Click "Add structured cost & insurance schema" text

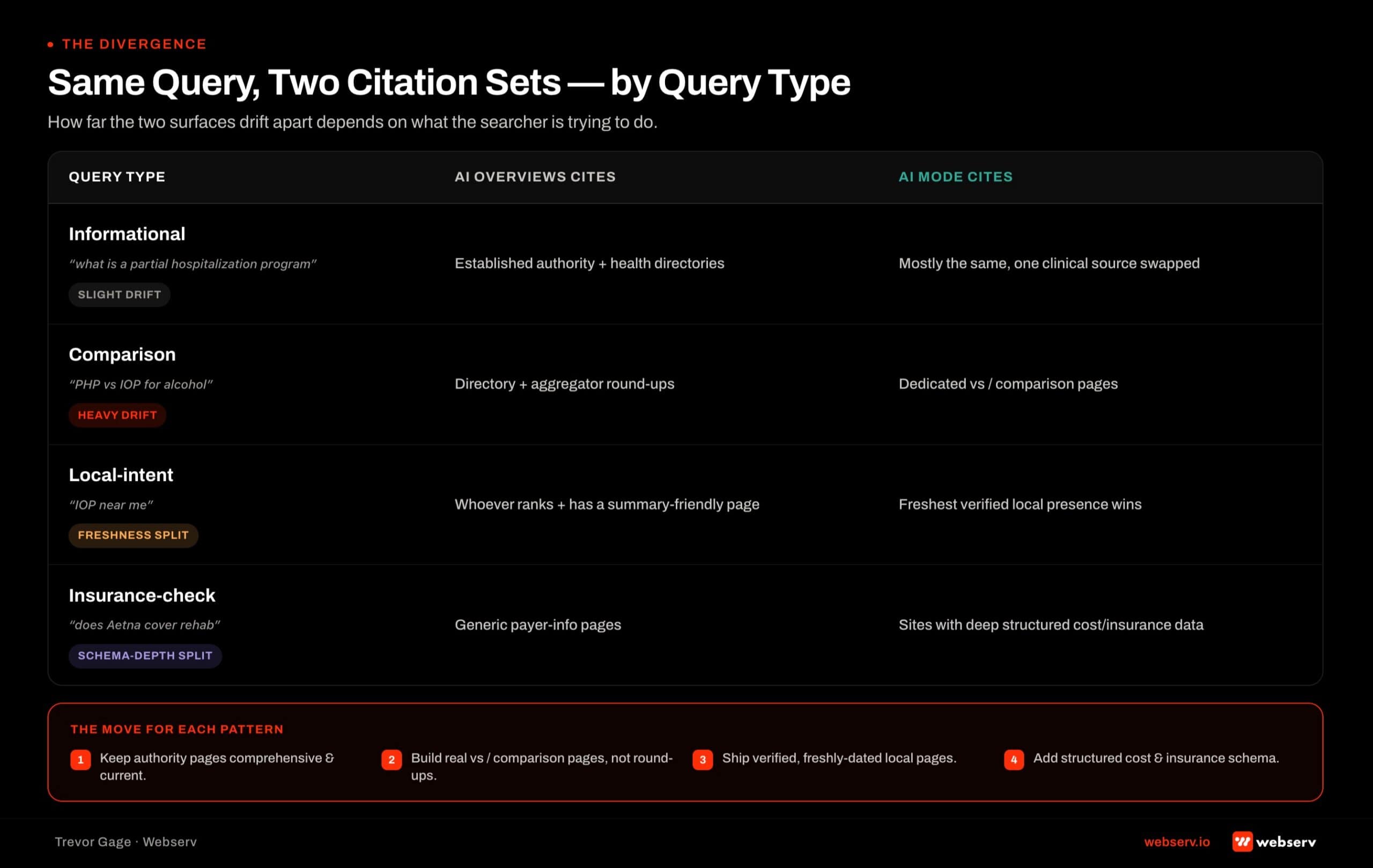pos(1156,758)
